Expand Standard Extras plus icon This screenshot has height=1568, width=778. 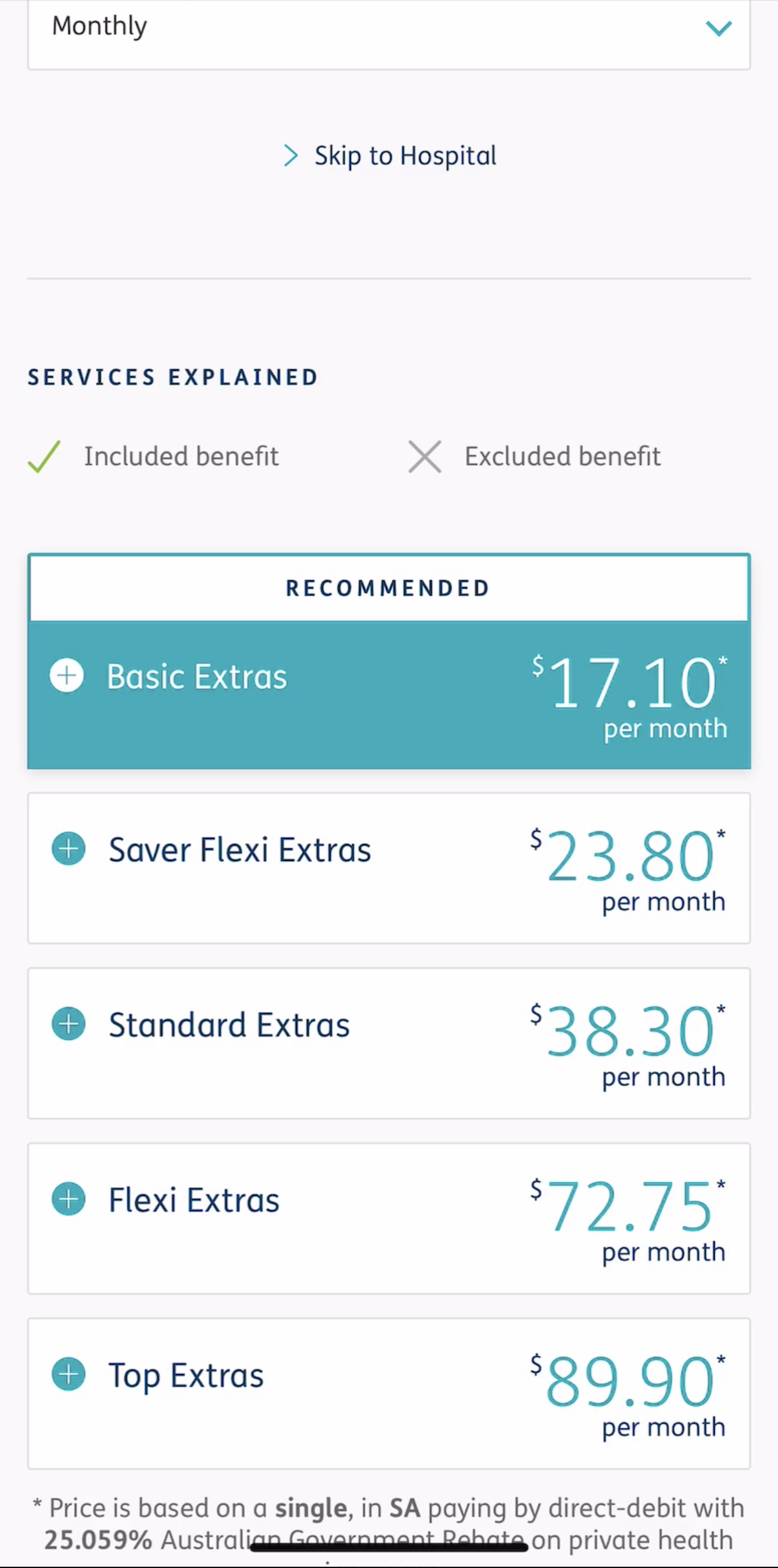pos(68,1024)
